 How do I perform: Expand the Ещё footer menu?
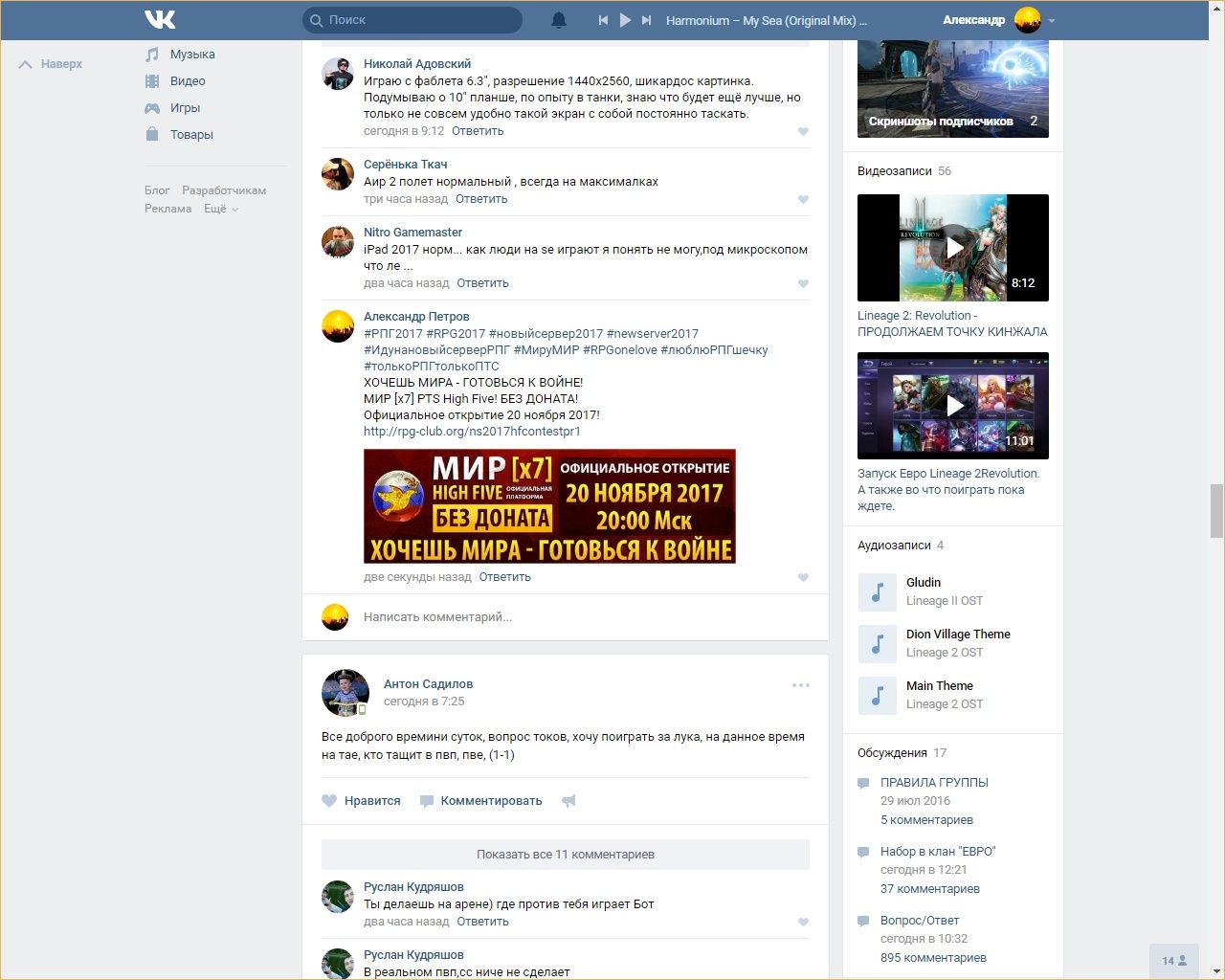[x=220, y=209]
